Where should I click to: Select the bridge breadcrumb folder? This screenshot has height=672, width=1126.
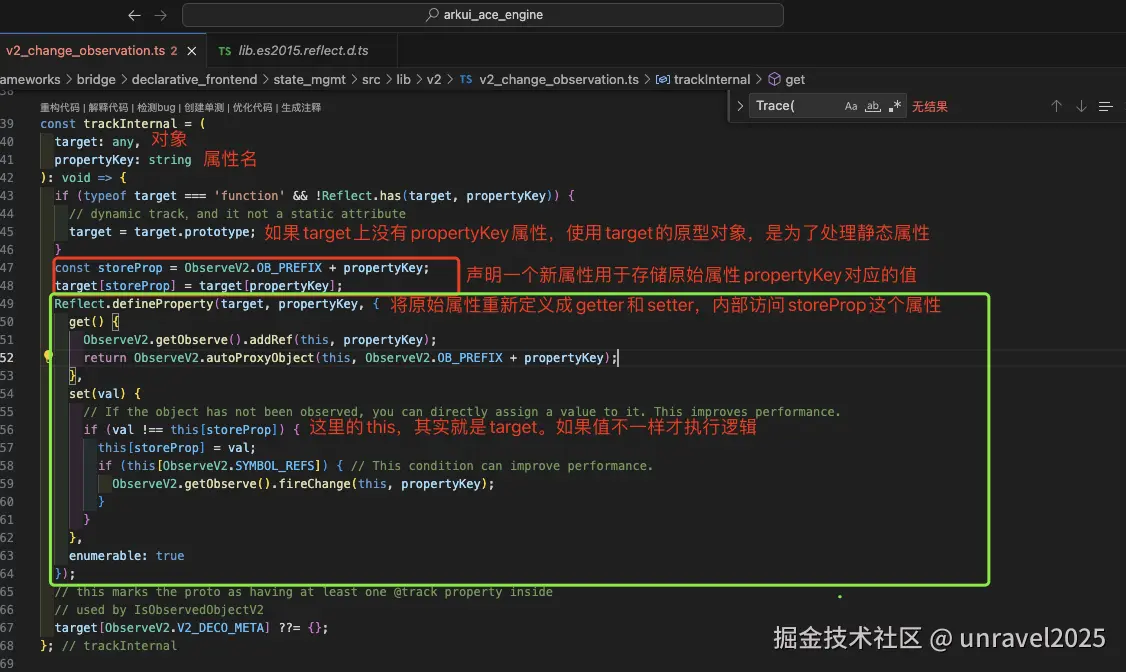coord(96,80)
